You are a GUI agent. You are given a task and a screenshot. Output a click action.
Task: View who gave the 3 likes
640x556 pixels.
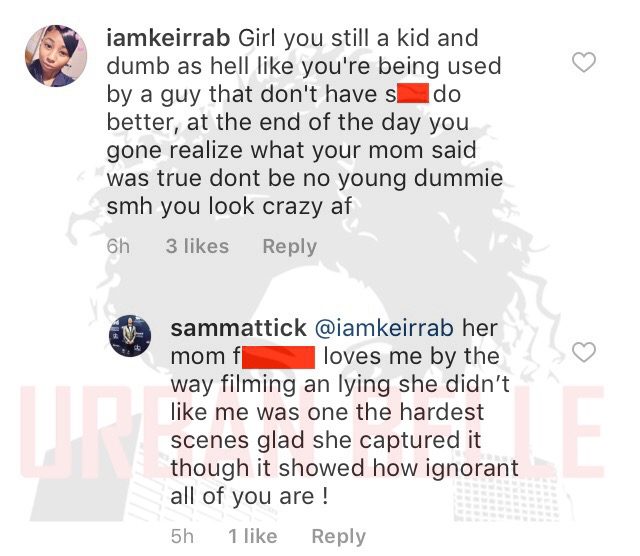click(197, 246)
